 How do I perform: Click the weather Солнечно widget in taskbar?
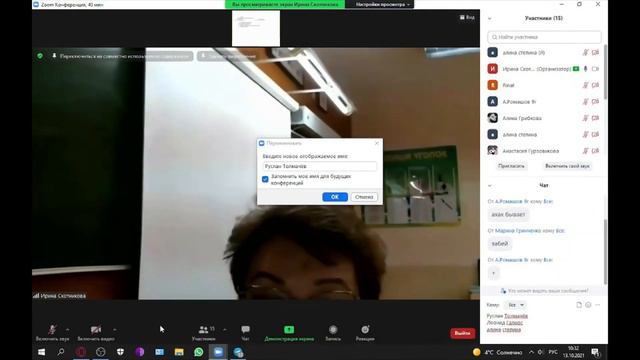[497, 352]
